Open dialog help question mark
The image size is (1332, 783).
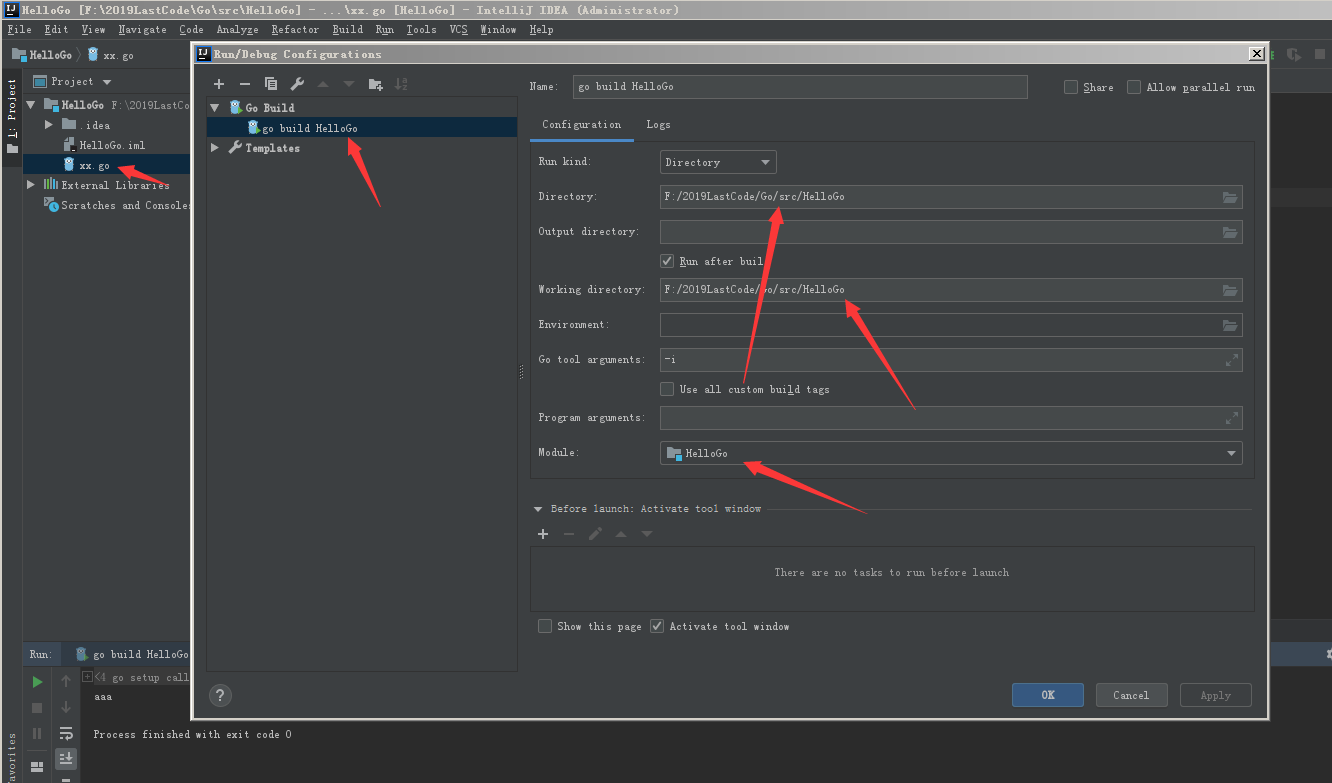coord(221,695)
